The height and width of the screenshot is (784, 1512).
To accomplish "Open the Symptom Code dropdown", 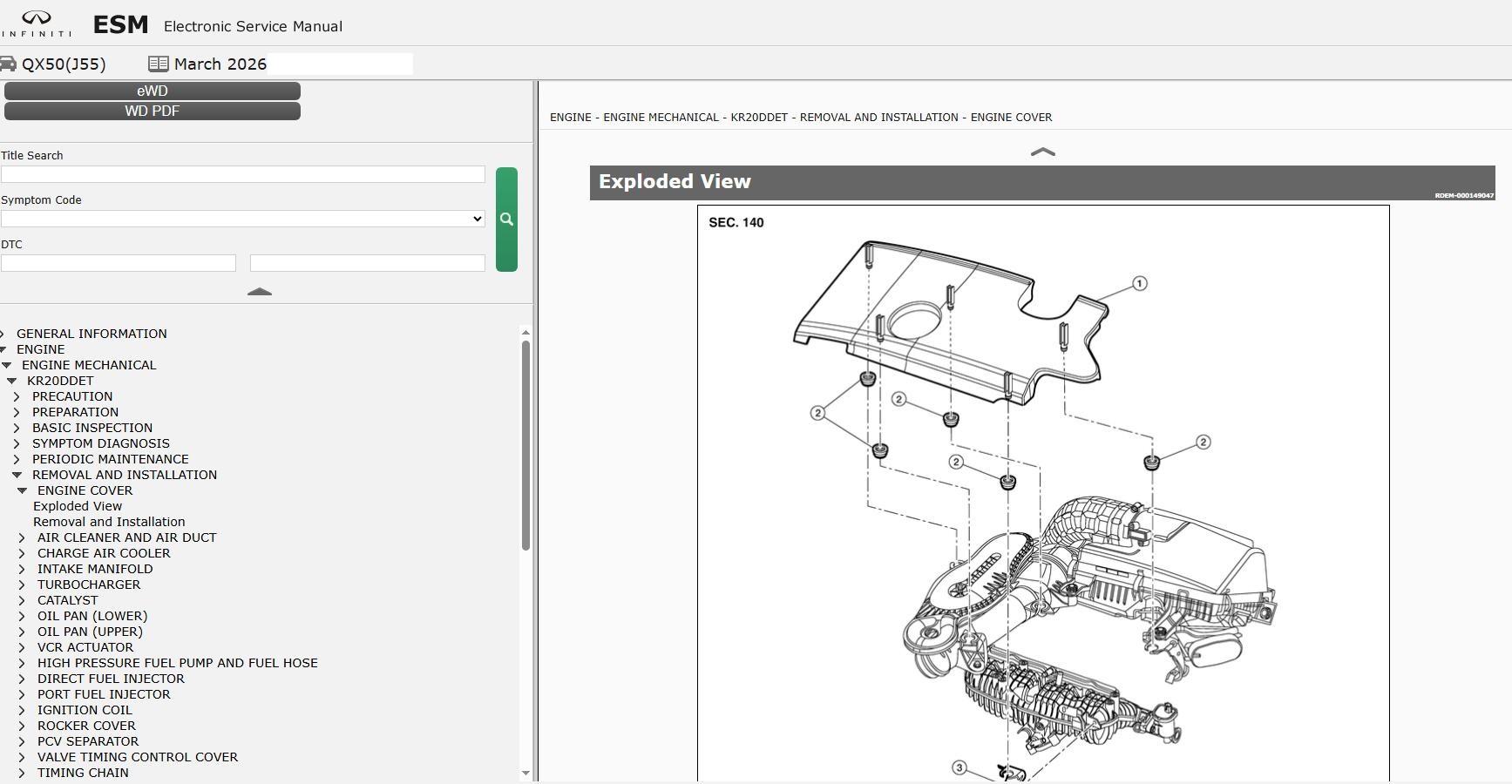I will click(243, 219).
